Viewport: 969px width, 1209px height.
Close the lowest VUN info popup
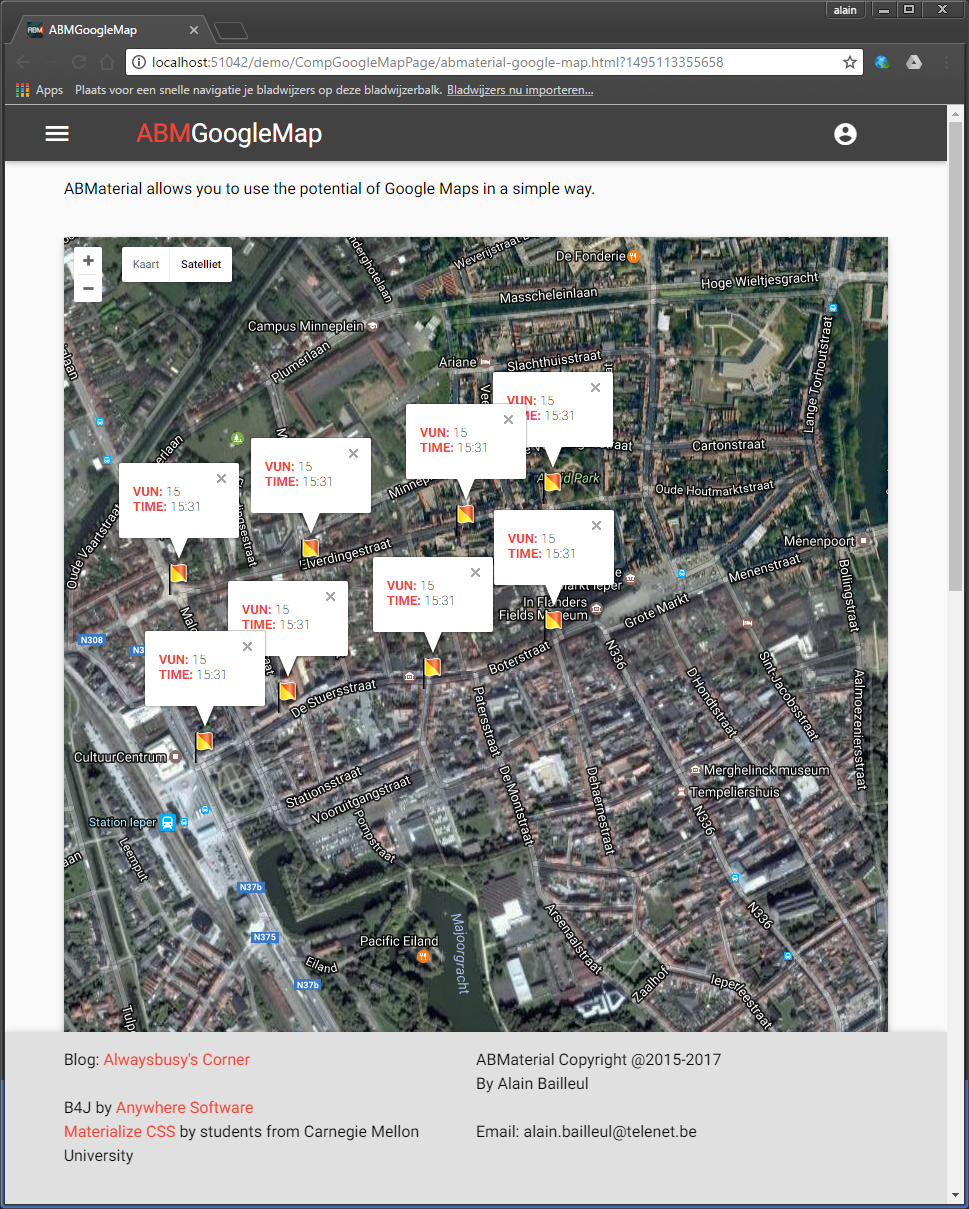pyautogui.click(x=247, y=646)
